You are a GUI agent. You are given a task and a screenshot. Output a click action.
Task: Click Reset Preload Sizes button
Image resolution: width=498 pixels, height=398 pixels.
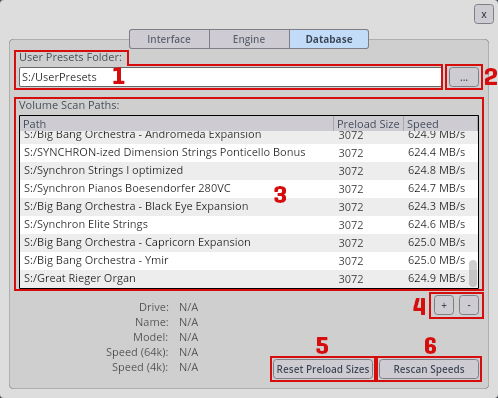(x=323, y=369)
